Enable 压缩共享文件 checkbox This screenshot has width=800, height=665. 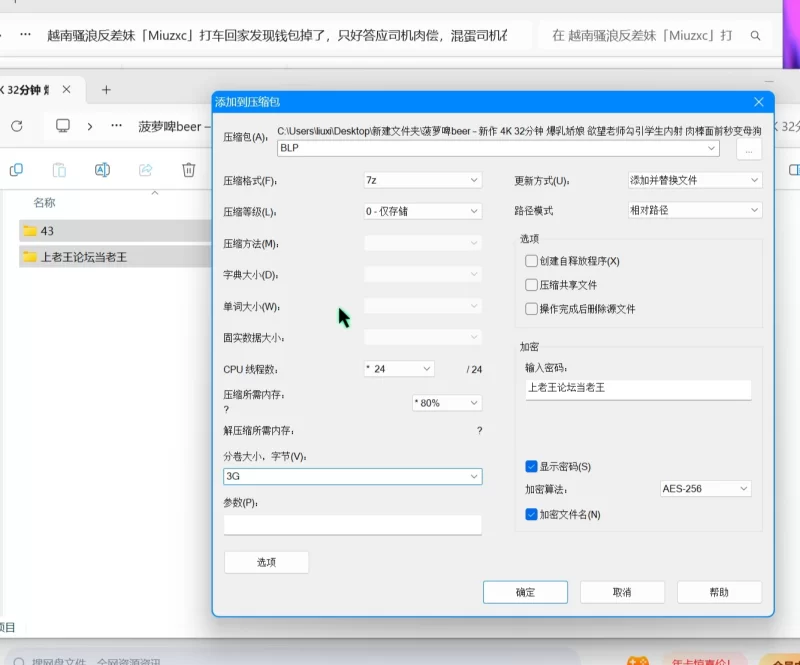pos(531,285)
